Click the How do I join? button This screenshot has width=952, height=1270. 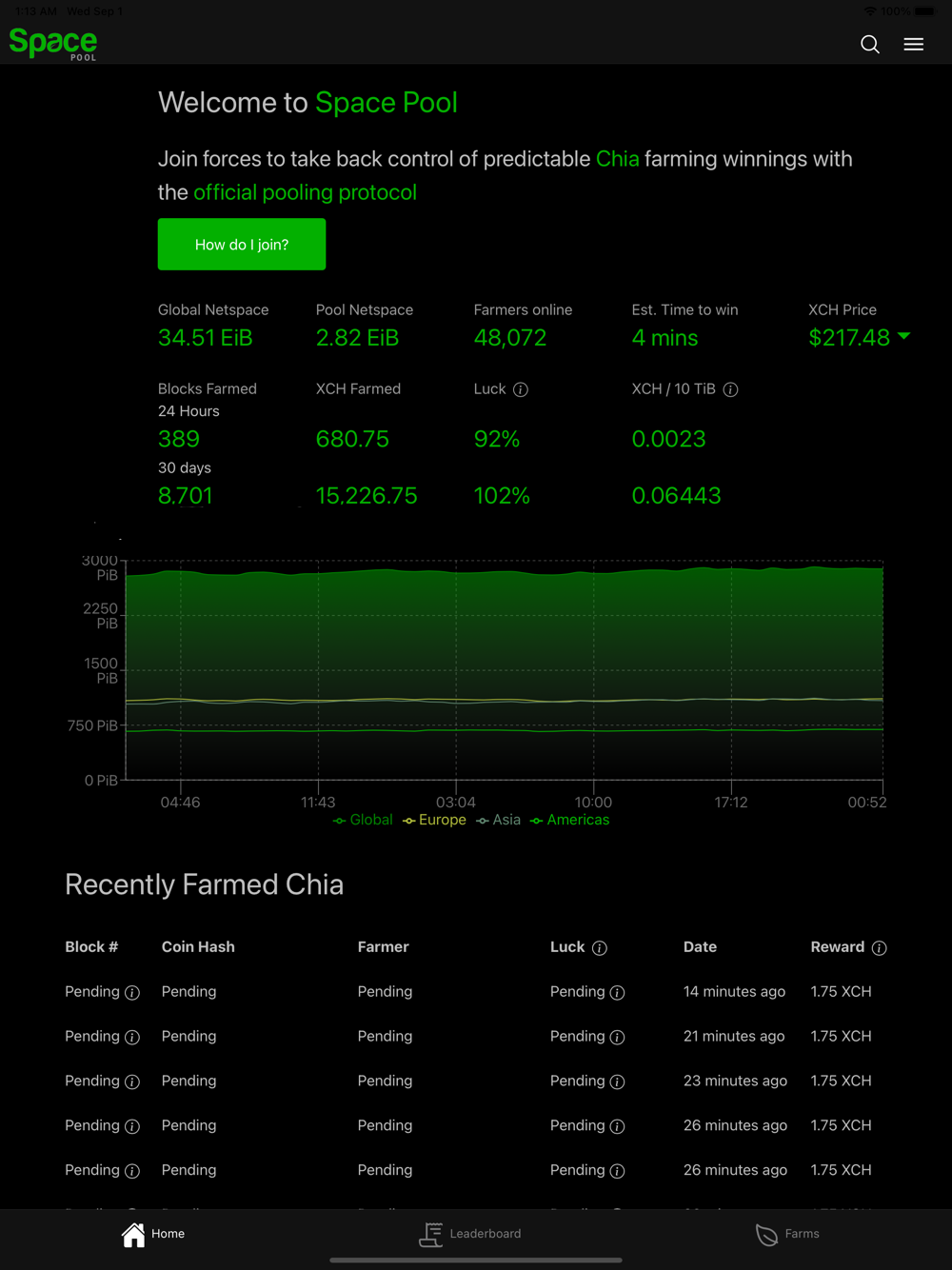242,245
